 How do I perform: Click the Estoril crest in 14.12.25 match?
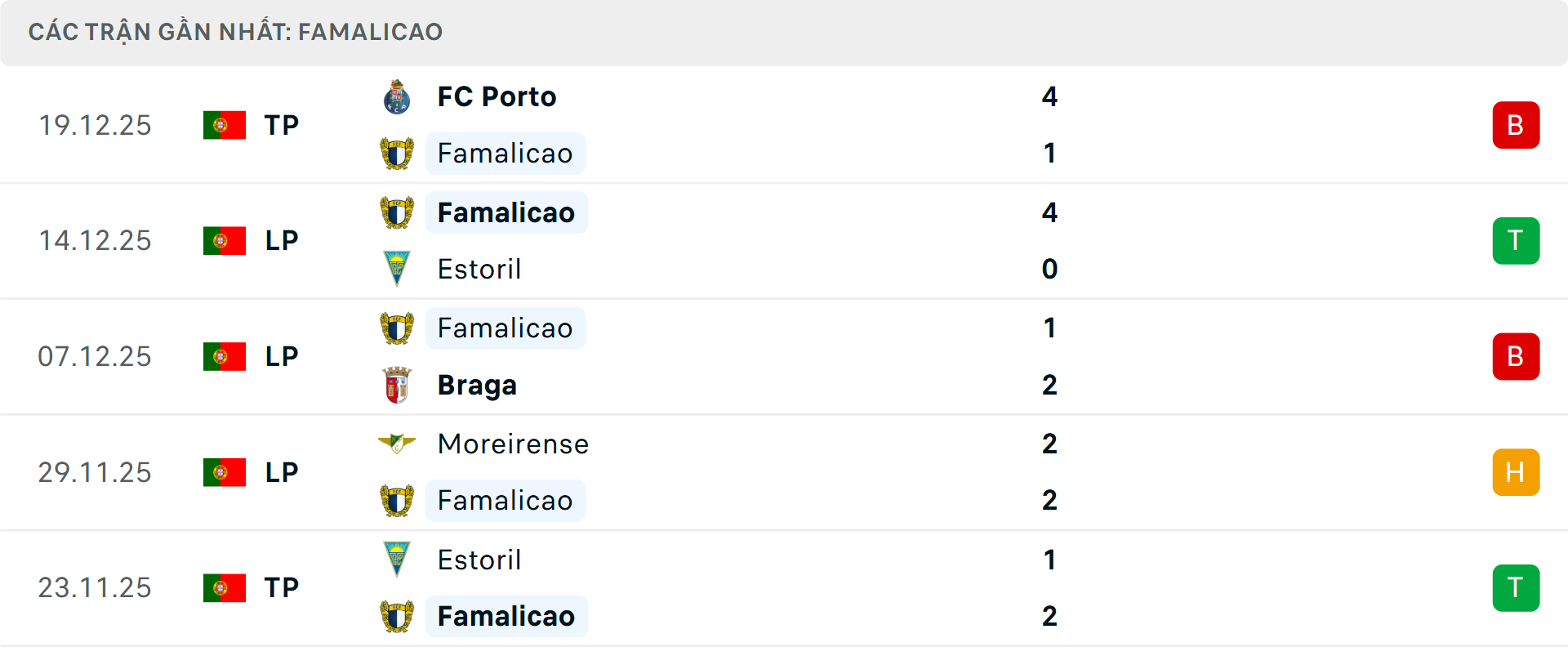click(397, 269)
